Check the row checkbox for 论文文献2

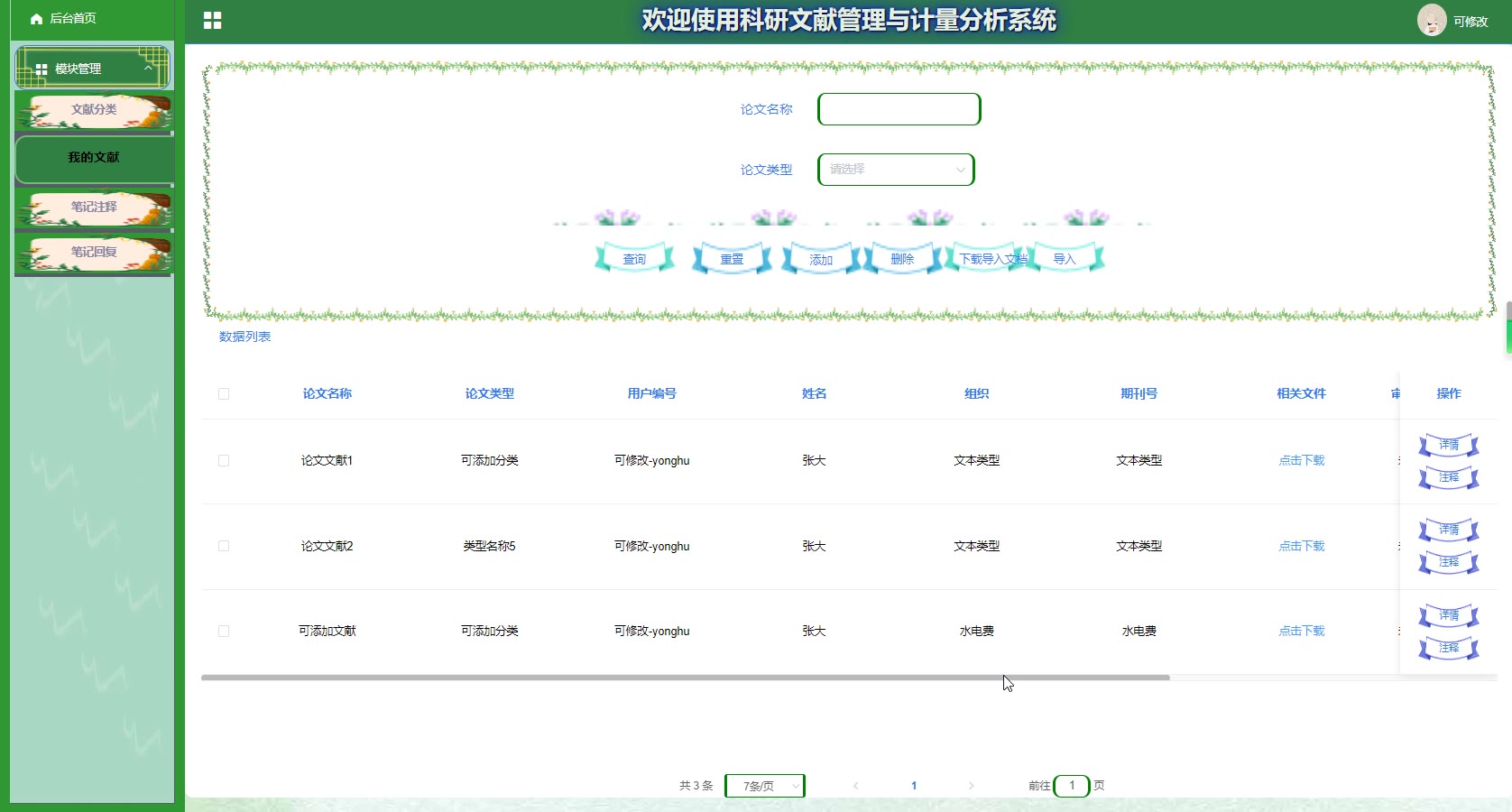click(224, 546)
